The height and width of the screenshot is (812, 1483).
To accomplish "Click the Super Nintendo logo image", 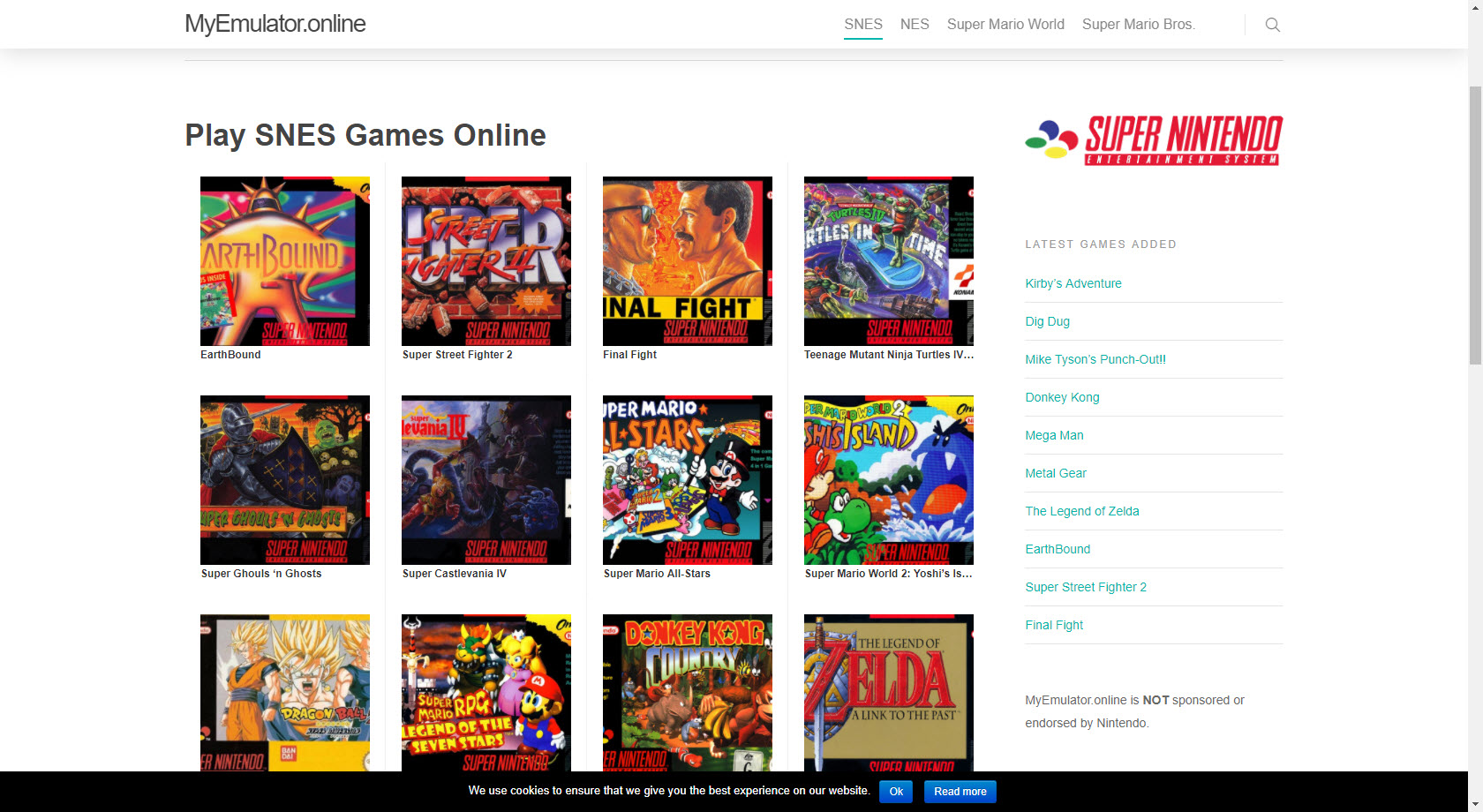I will pyautogui.click(x=1154, y=140).
